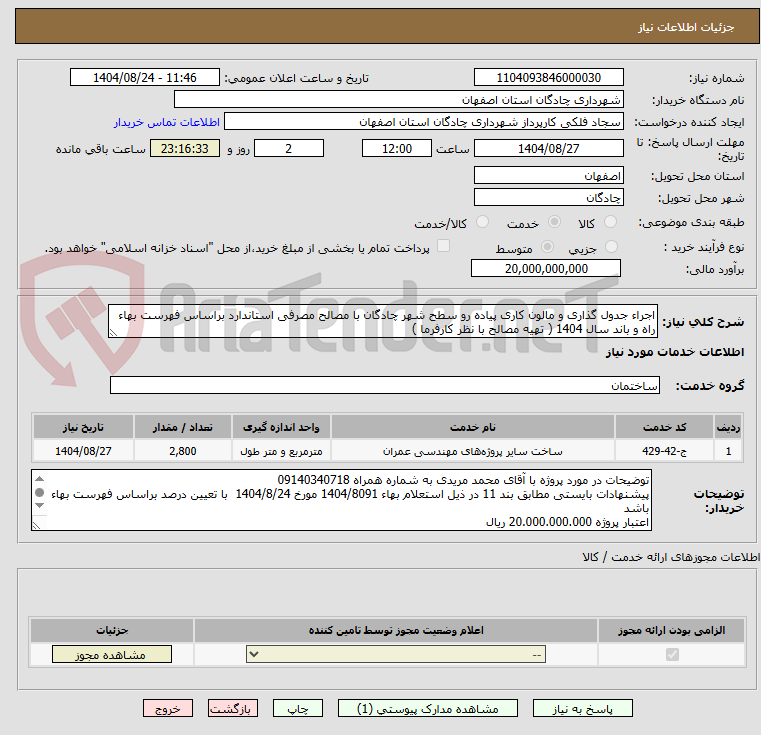Screen dimensions: 761x735
Task: Click scroll down arrow in buyer notes
Action: 40,505
